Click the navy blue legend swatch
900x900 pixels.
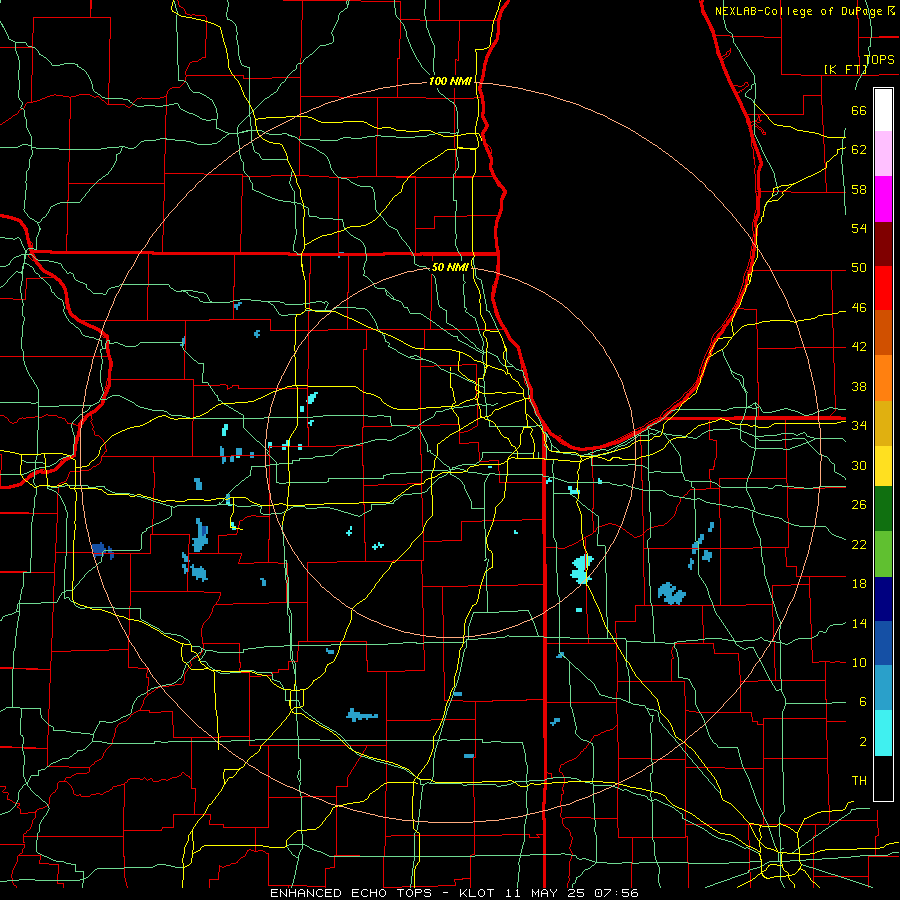(883, 599)
